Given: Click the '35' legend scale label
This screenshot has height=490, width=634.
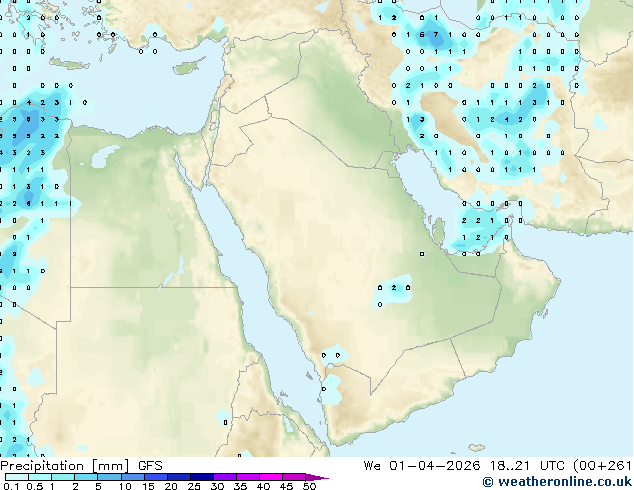Looking at the screenshot, I should 240,486.
